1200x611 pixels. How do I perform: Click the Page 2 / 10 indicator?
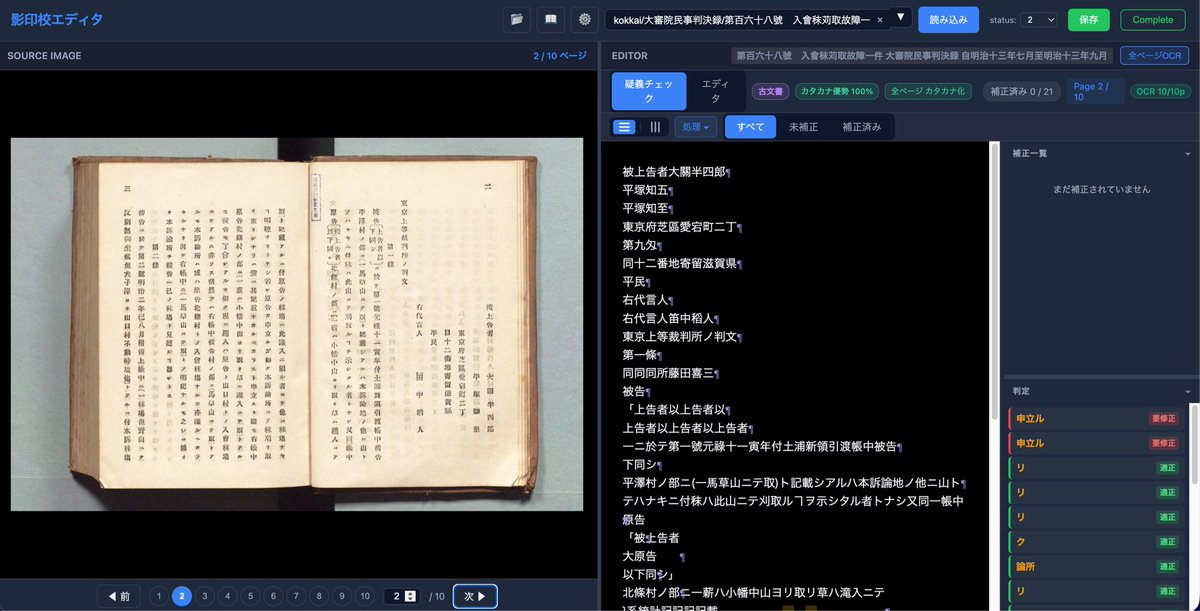[1094, 91]
